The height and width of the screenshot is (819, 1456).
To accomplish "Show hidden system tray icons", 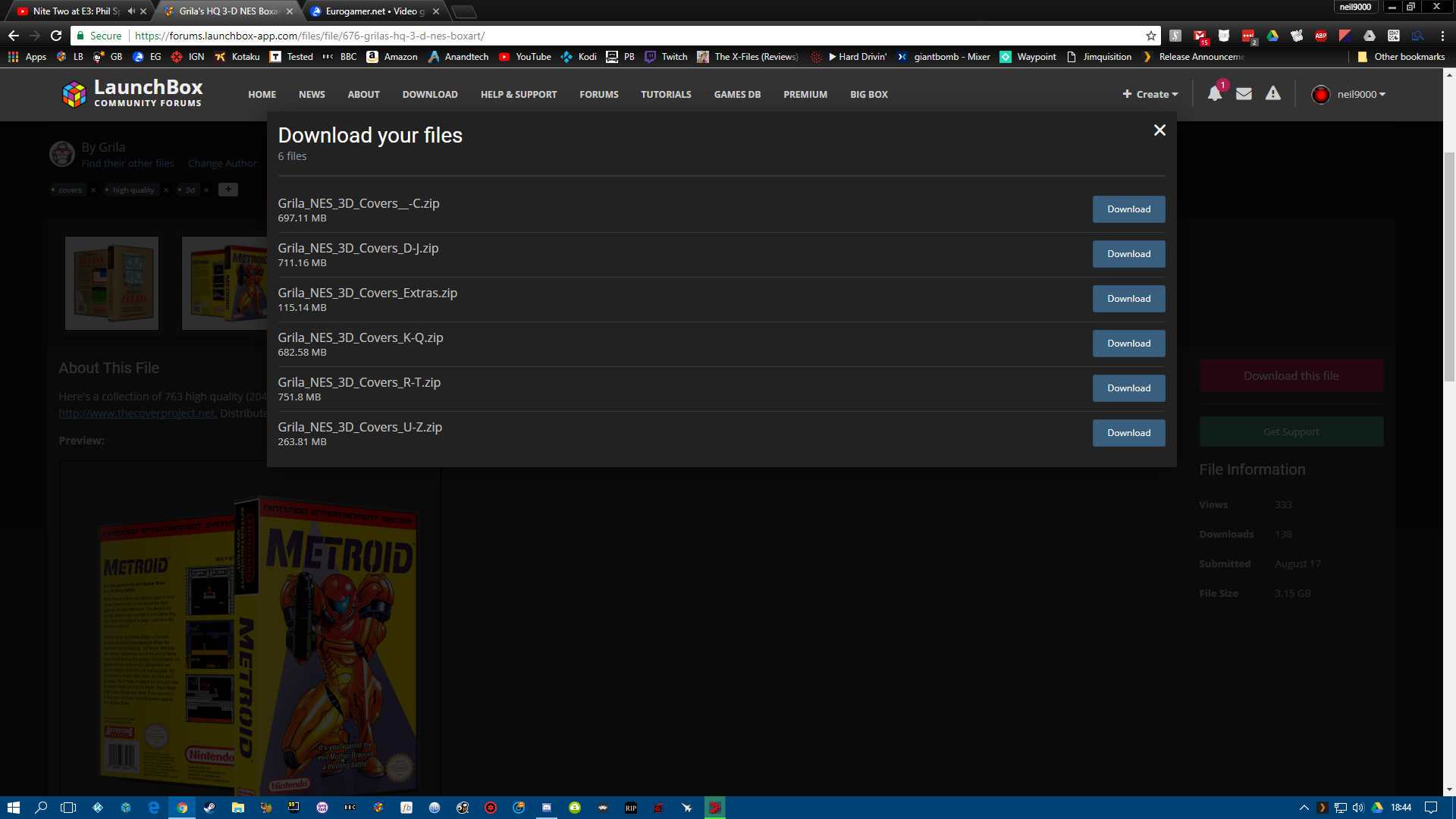I will (1304, 808).
